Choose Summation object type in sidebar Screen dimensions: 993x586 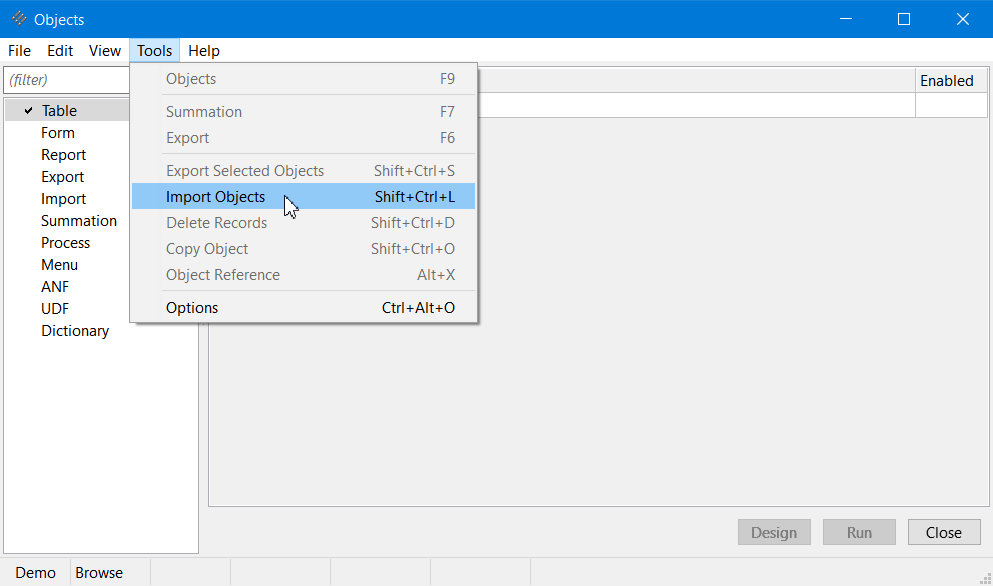[79, 221]
